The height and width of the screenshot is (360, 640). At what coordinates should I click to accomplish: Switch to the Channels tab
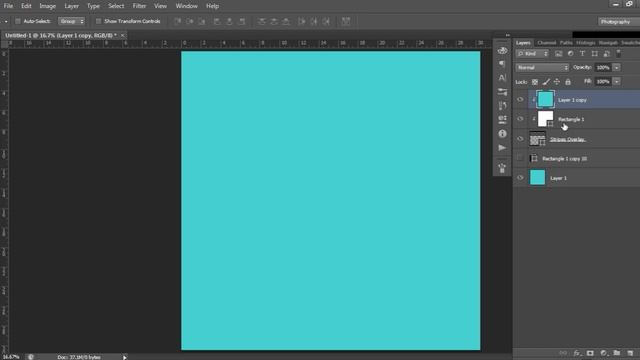pos(547,43)
